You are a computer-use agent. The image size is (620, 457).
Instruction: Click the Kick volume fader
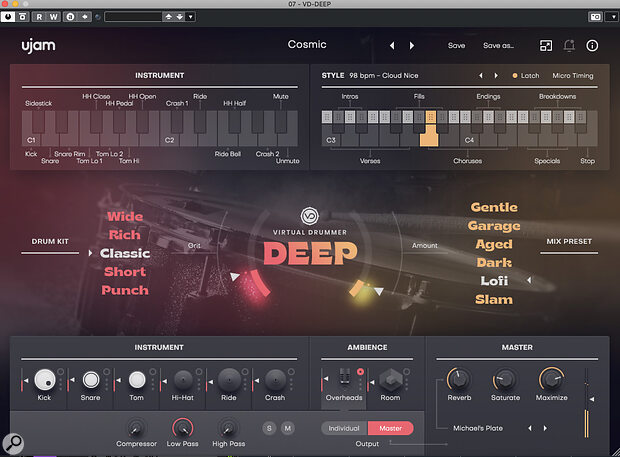23,380
